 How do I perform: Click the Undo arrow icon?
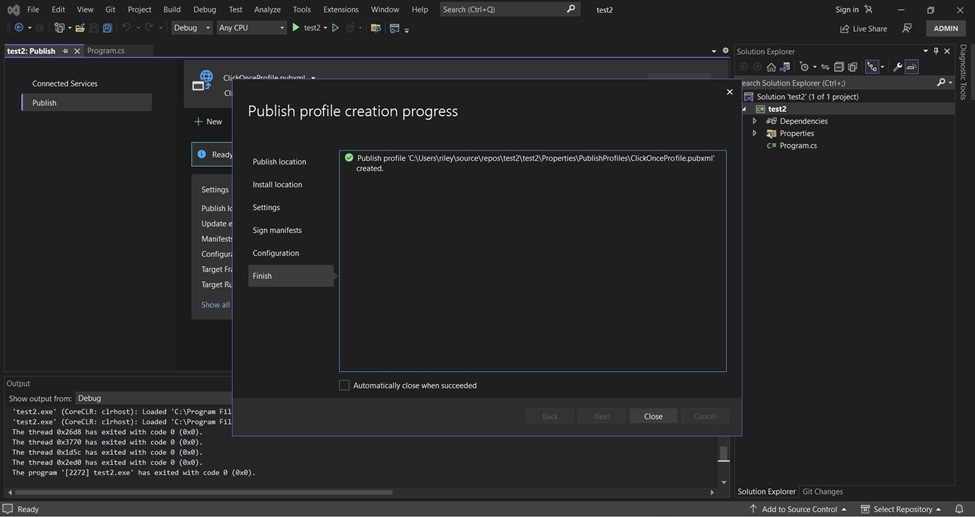pyautogui.click(x=126, y=28)
